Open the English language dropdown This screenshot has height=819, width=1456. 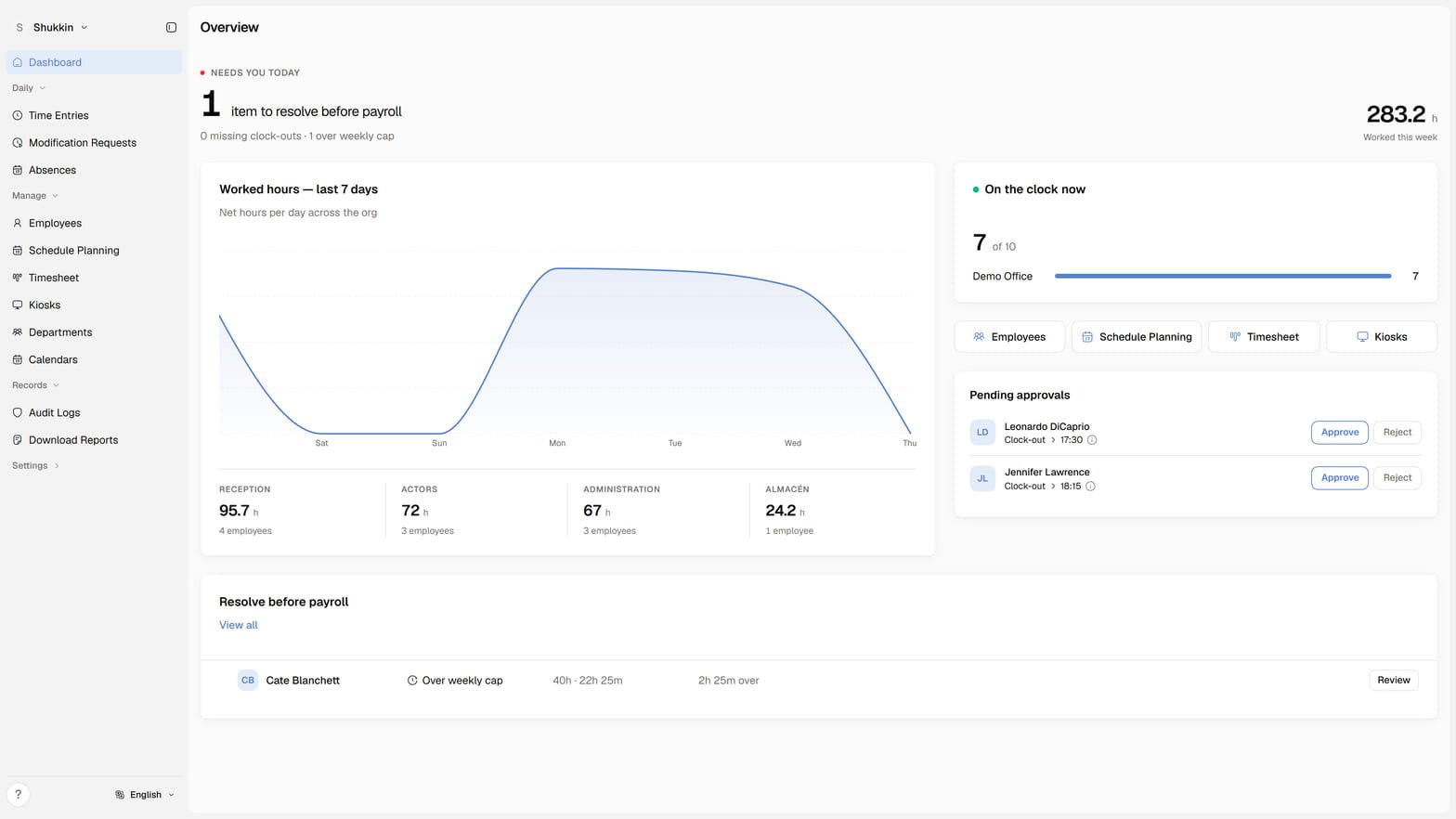pyautogui.click(x=145, y=795)
